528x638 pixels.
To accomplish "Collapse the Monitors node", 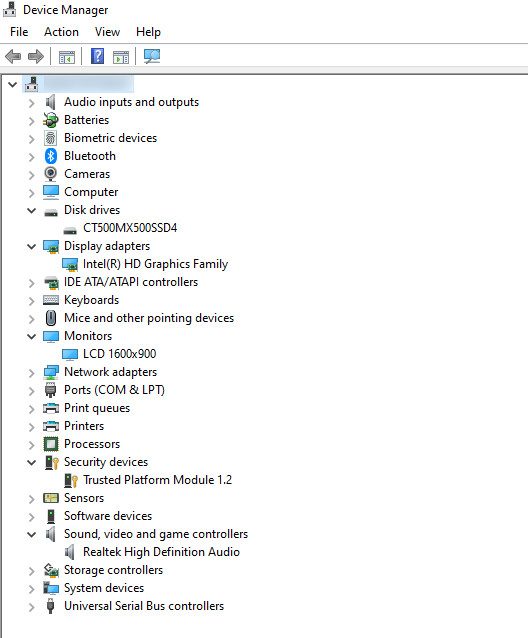I will [32, 336].
